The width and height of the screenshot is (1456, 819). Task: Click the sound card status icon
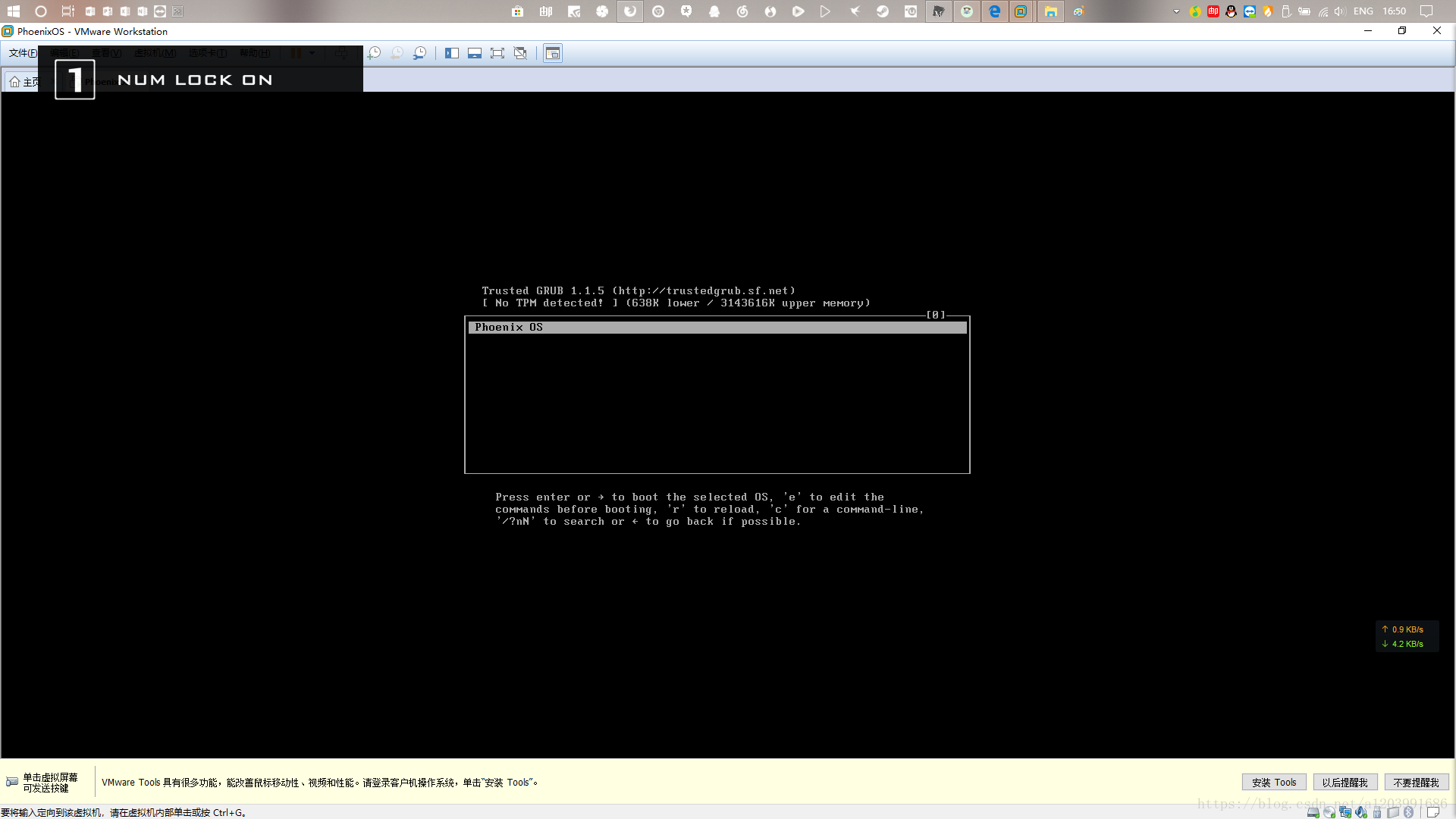coord(1361,812)
